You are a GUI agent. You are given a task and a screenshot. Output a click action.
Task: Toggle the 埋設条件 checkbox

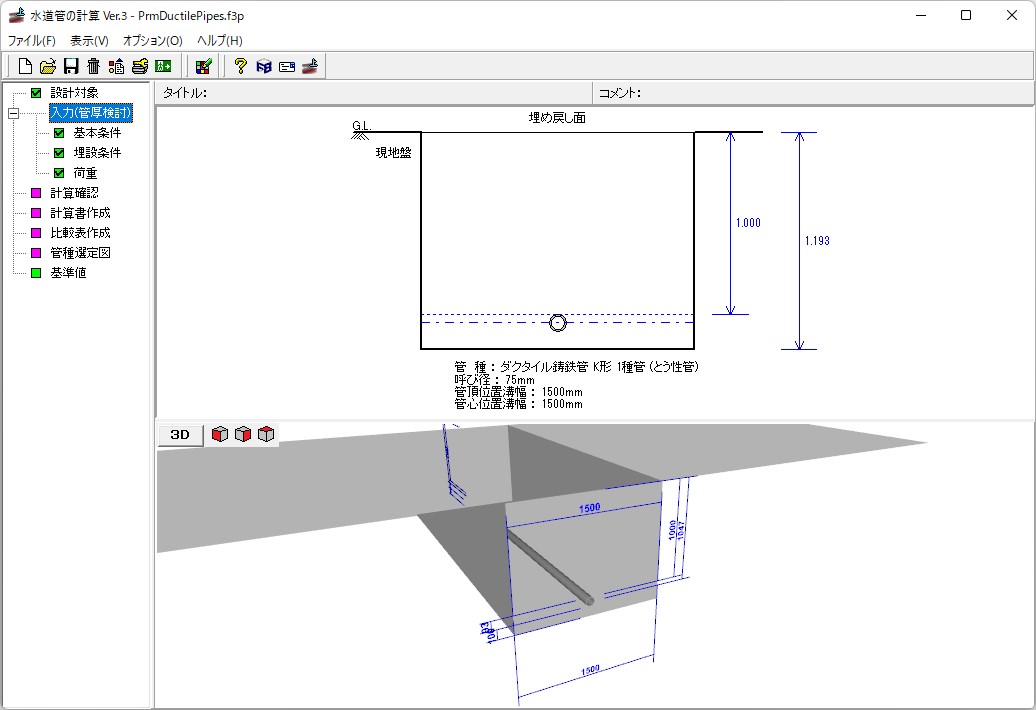point(59,153)
